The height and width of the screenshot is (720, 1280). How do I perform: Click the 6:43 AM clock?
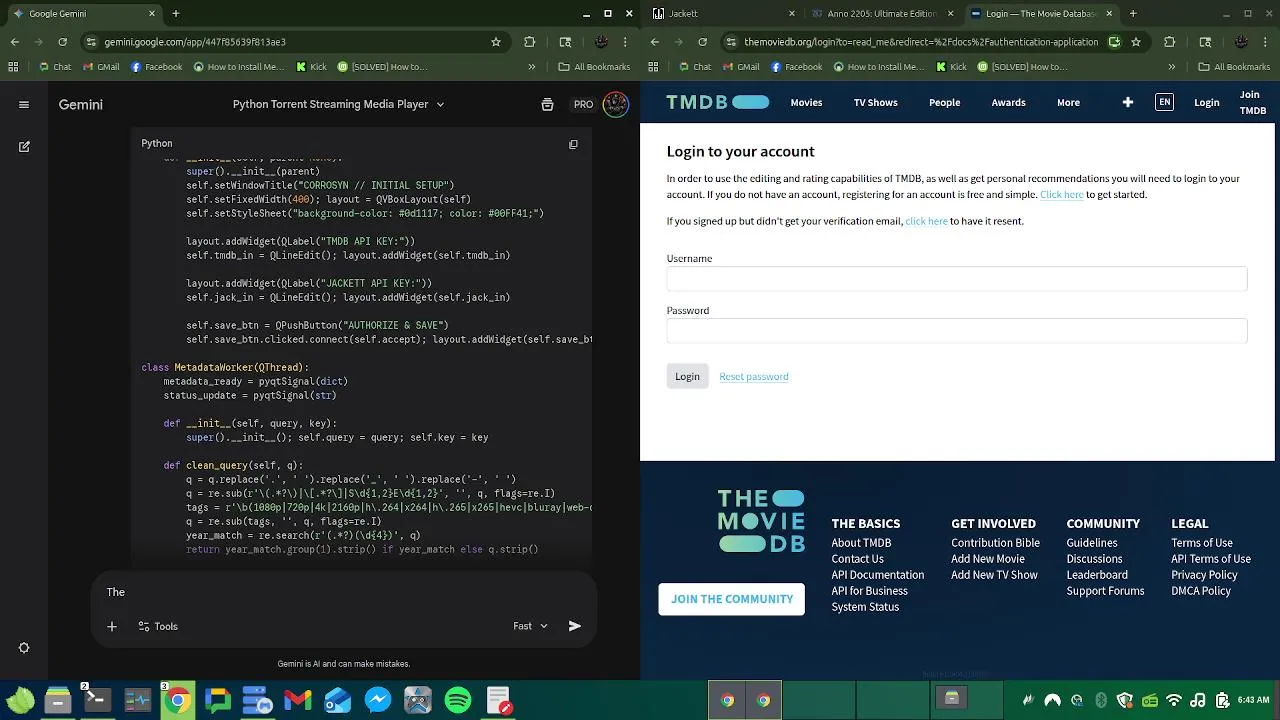pyautogui.click(x=1253, y=700)
